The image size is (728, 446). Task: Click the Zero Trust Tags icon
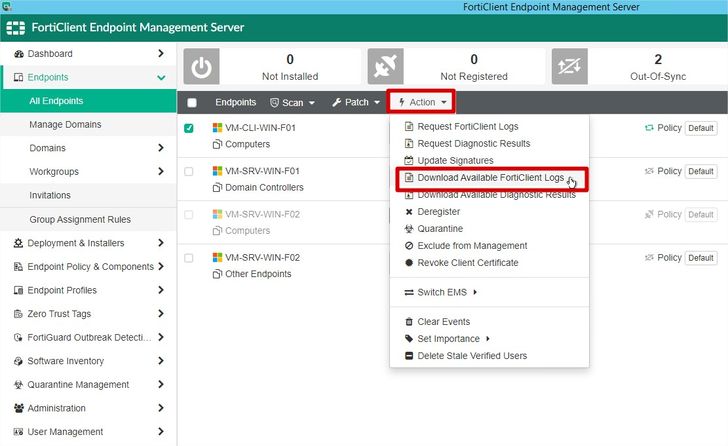tap(19, 314)
